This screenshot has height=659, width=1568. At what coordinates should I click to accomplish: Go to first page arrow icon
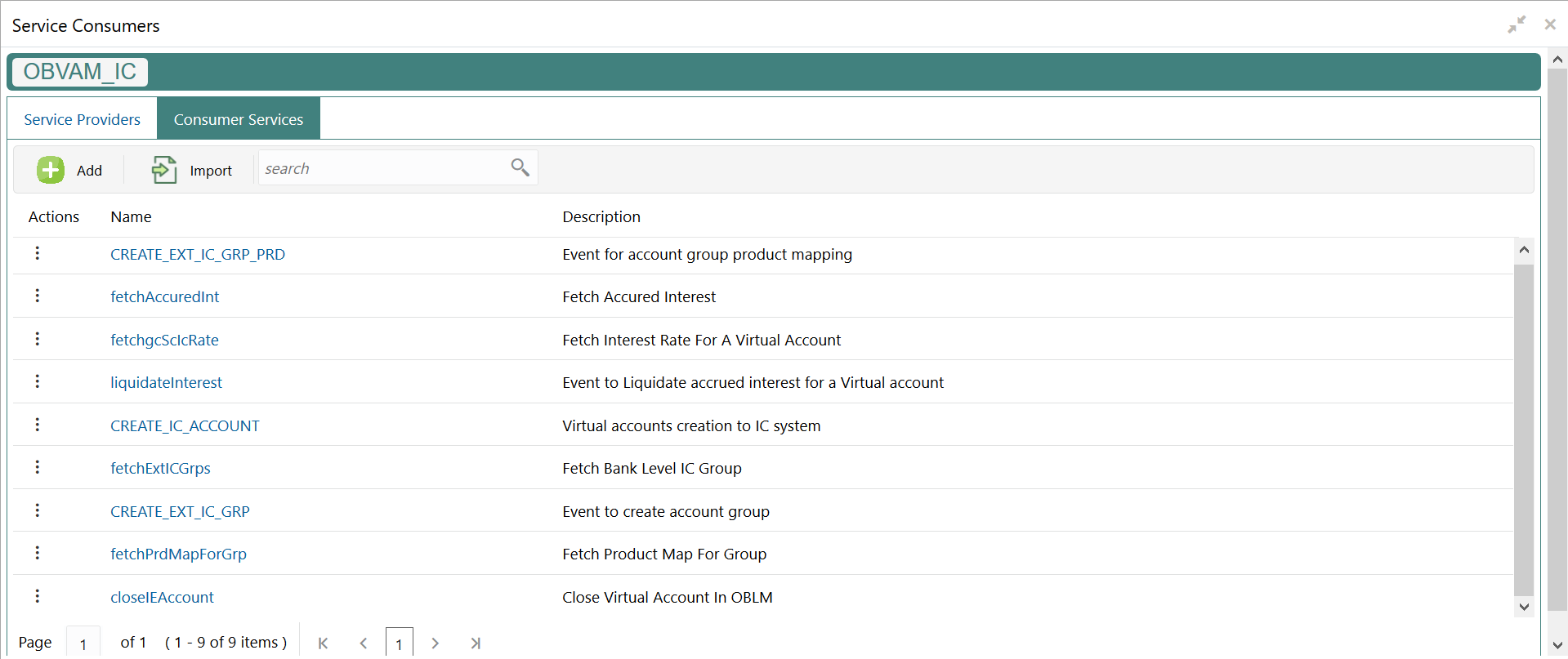click(324, 643)
